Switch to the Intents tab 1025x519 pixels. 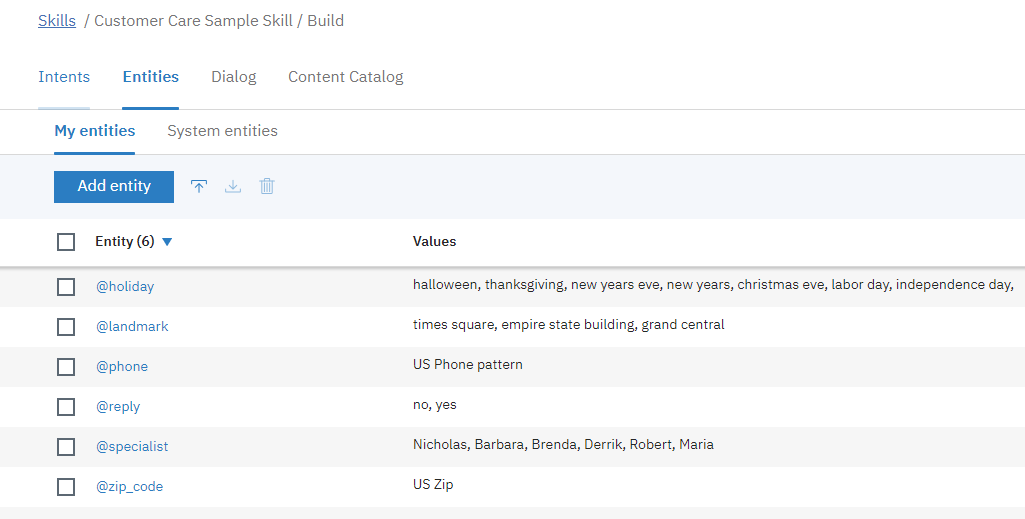[x=64, y=77]
